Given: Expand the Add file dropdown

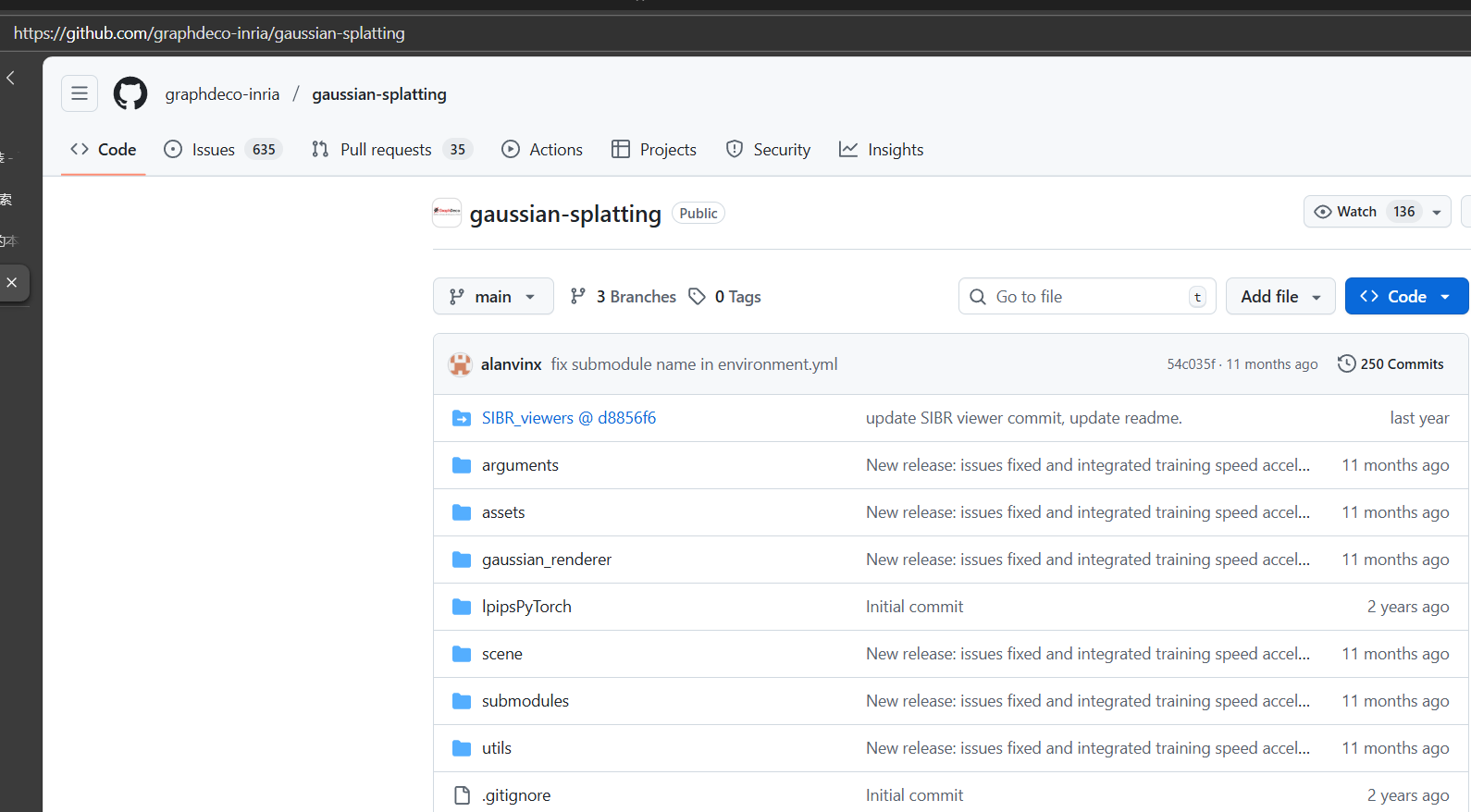Looking at the screenshot, I should click(1280, 296).
